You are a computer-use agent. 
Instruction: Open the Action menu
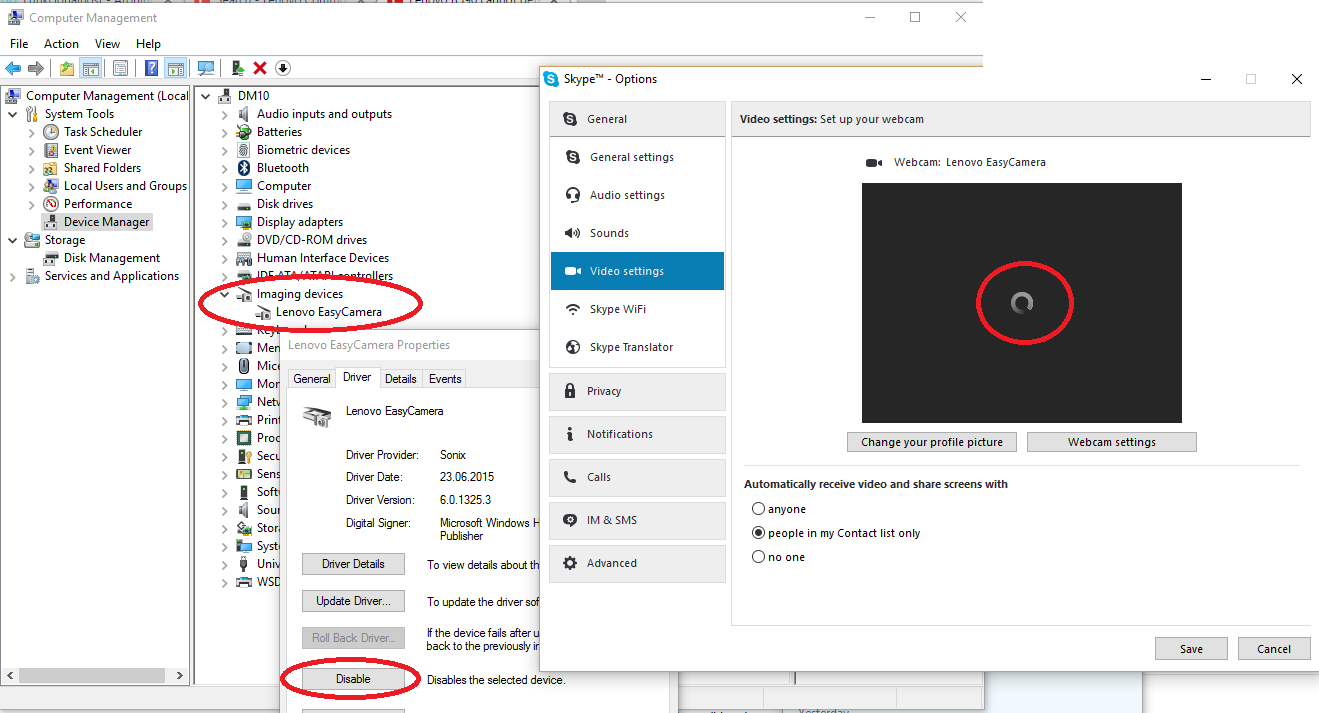pyautogui.click(x=61, y=44)
